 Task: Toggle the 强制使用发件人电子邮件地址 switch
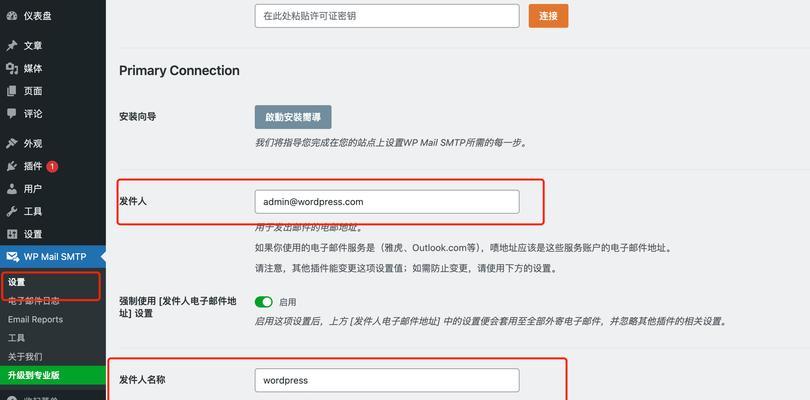(264, 302)
